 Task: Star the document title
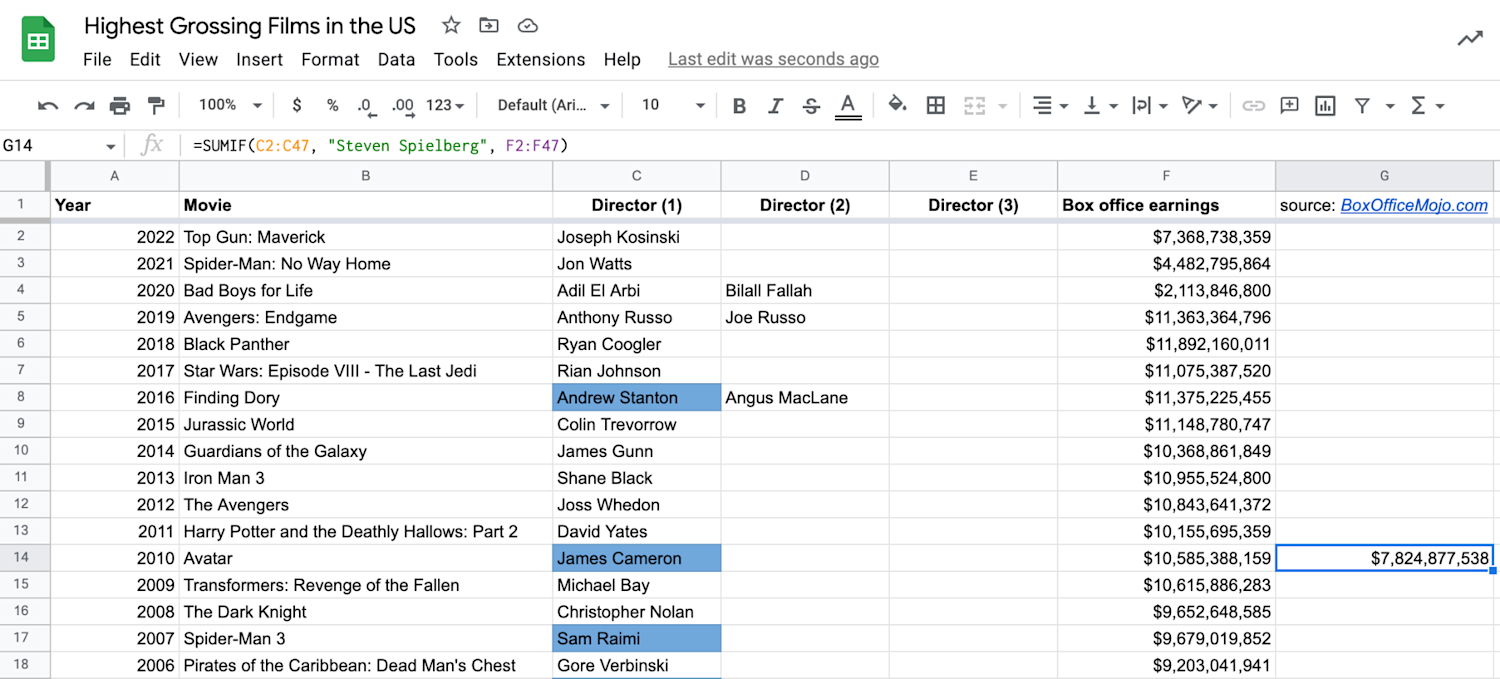(x=451, y=26)
